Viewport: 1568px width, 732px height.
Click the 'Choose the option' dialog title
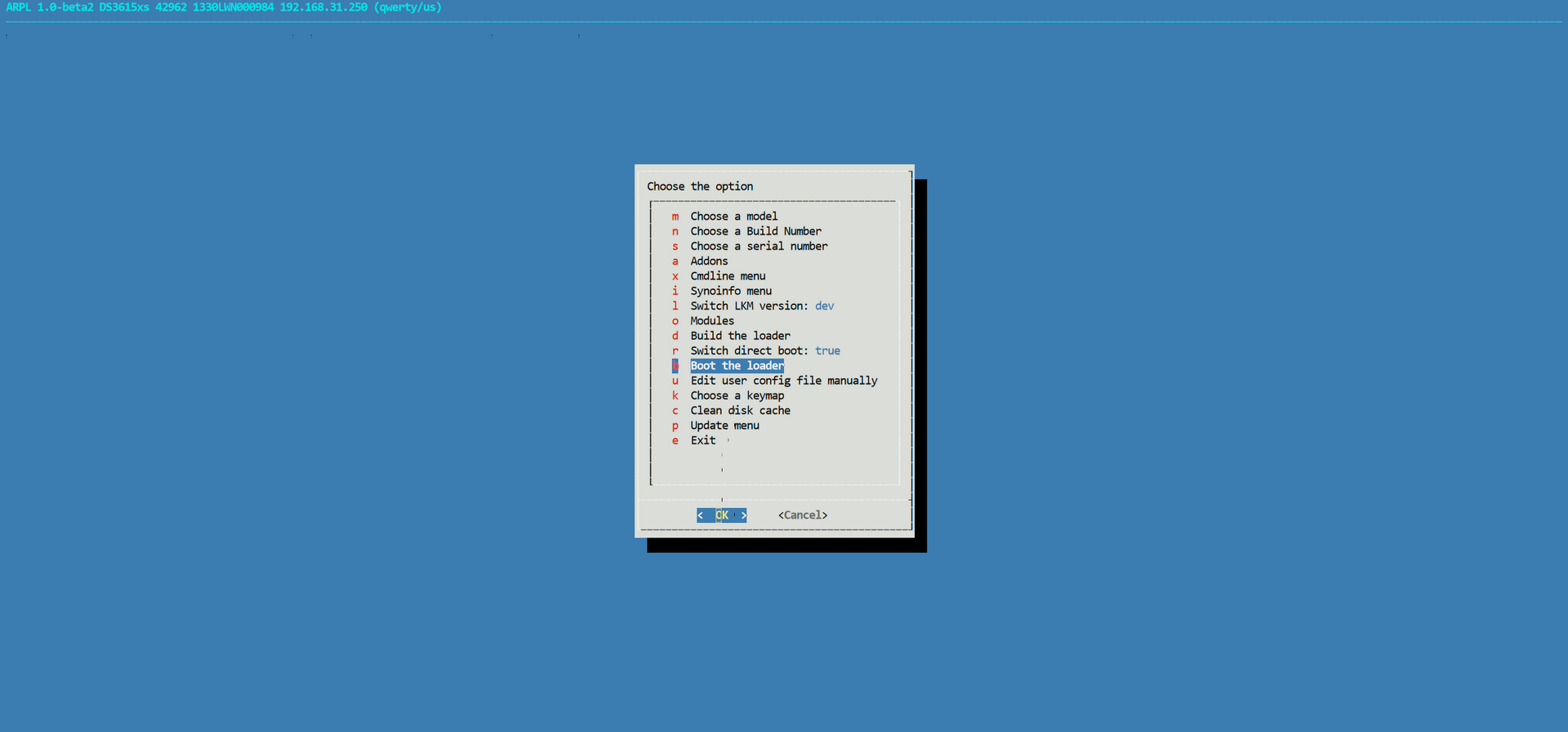[700, 186]
